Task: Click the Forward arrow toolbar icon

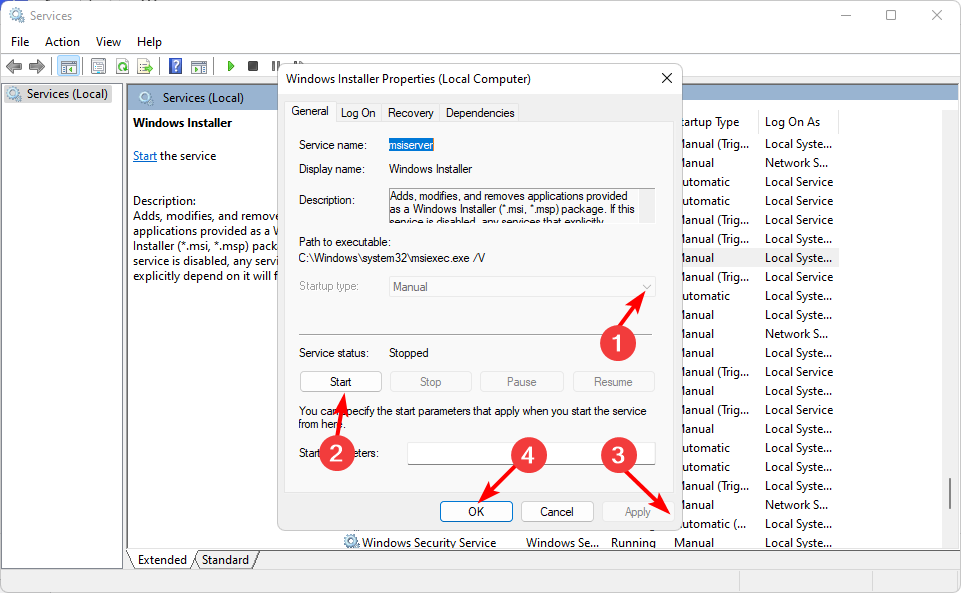Action: [x=37, y=66]
